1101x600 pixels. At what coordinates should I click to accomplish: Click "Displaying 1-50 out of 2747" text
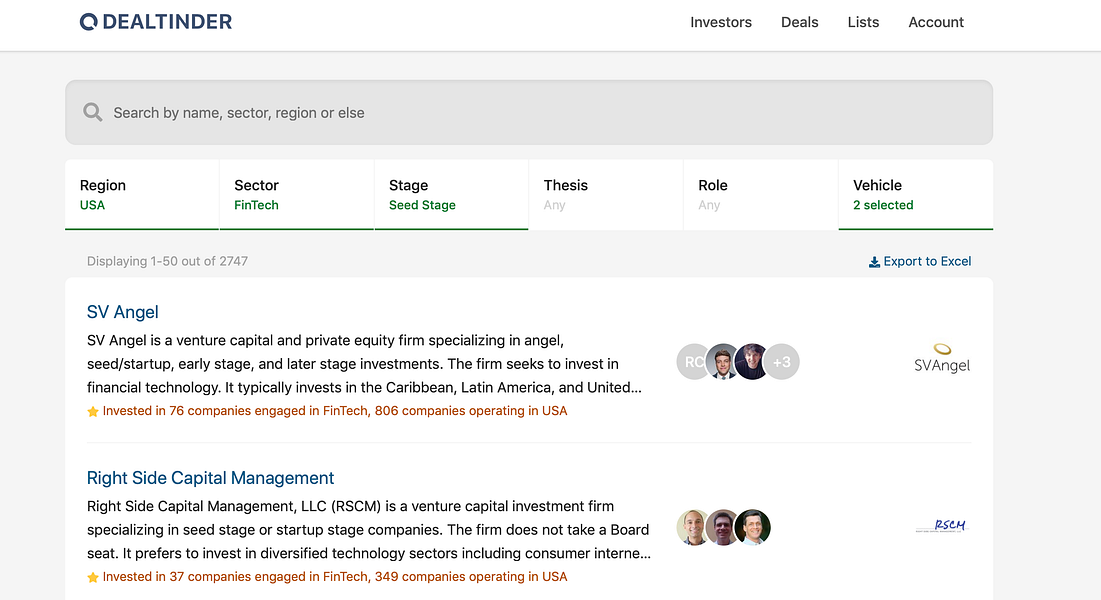tap(167, 261)
